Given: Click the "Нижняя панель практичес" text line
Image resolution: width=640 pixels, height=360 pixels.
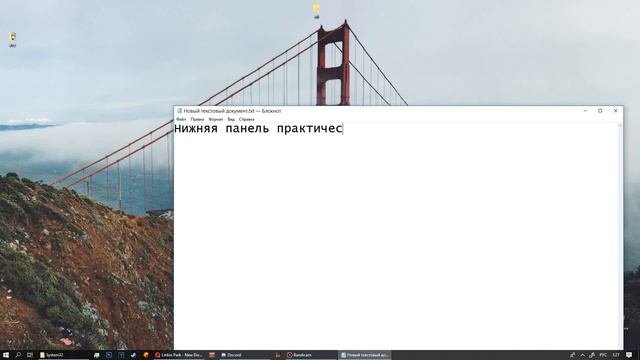Looking at the screenshot, I should 258,129.
